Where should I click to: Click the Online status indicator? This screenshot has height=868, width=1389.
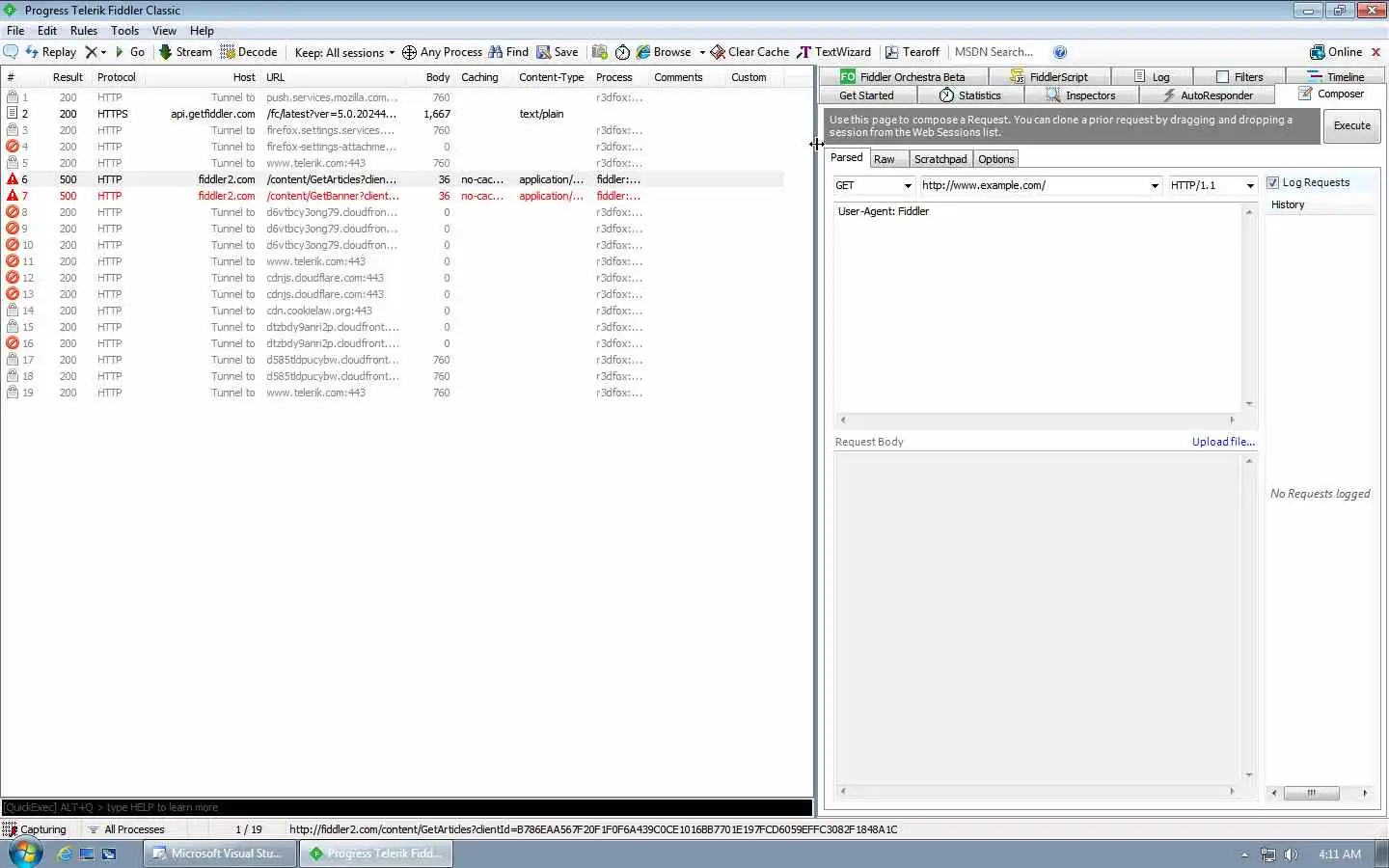click(x=1336, y=52)
